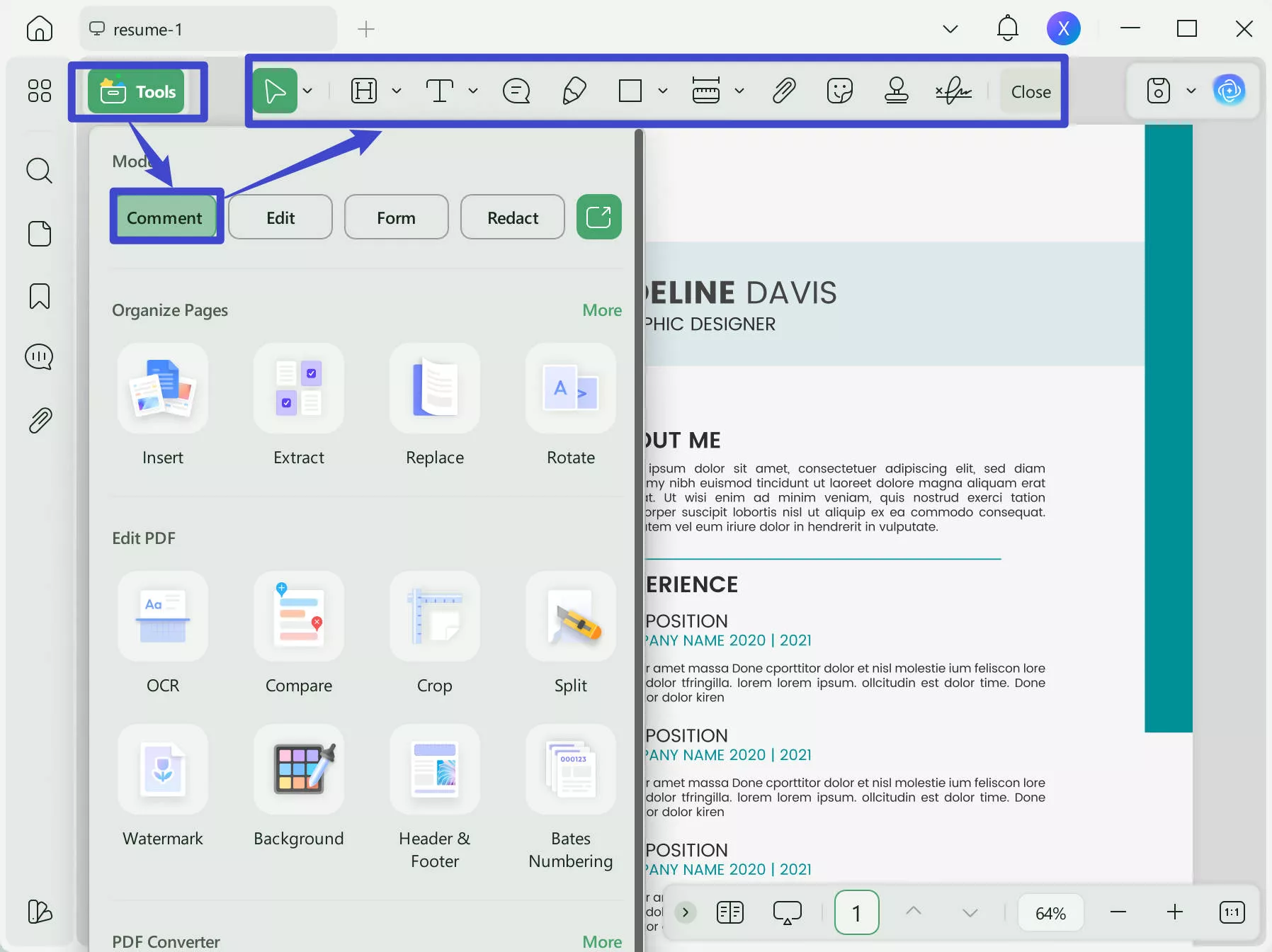Open the measure tool dropdown arrow
Screen dimensions: 1272x952
pos(739,91)
